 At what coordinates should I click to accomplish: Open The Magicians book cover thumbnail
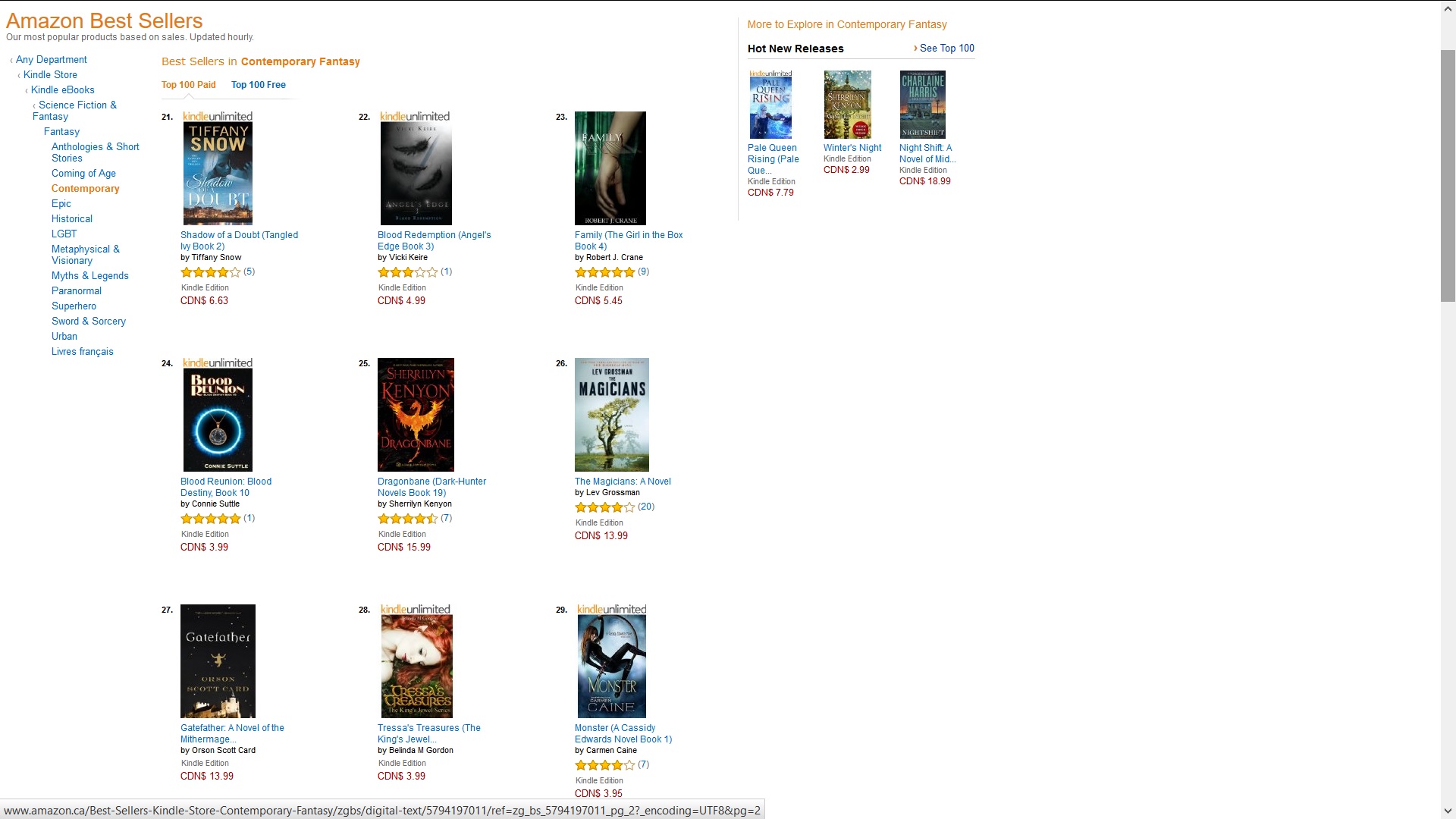click(611, 414)
